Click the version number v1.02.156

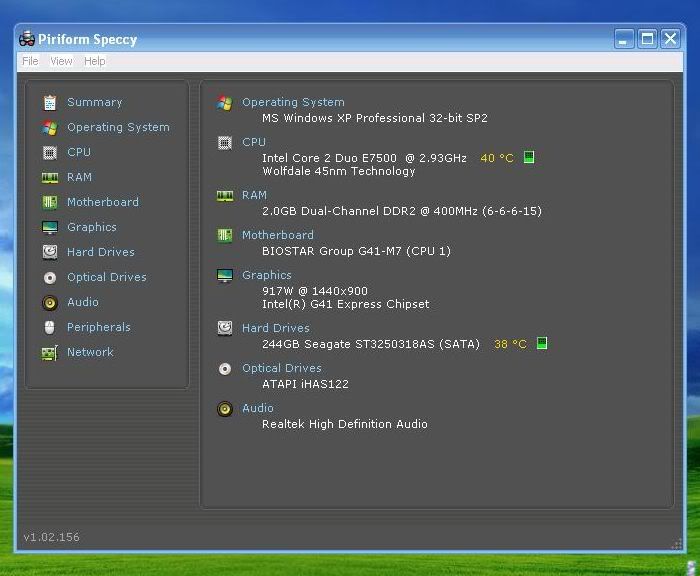[51, 537]
